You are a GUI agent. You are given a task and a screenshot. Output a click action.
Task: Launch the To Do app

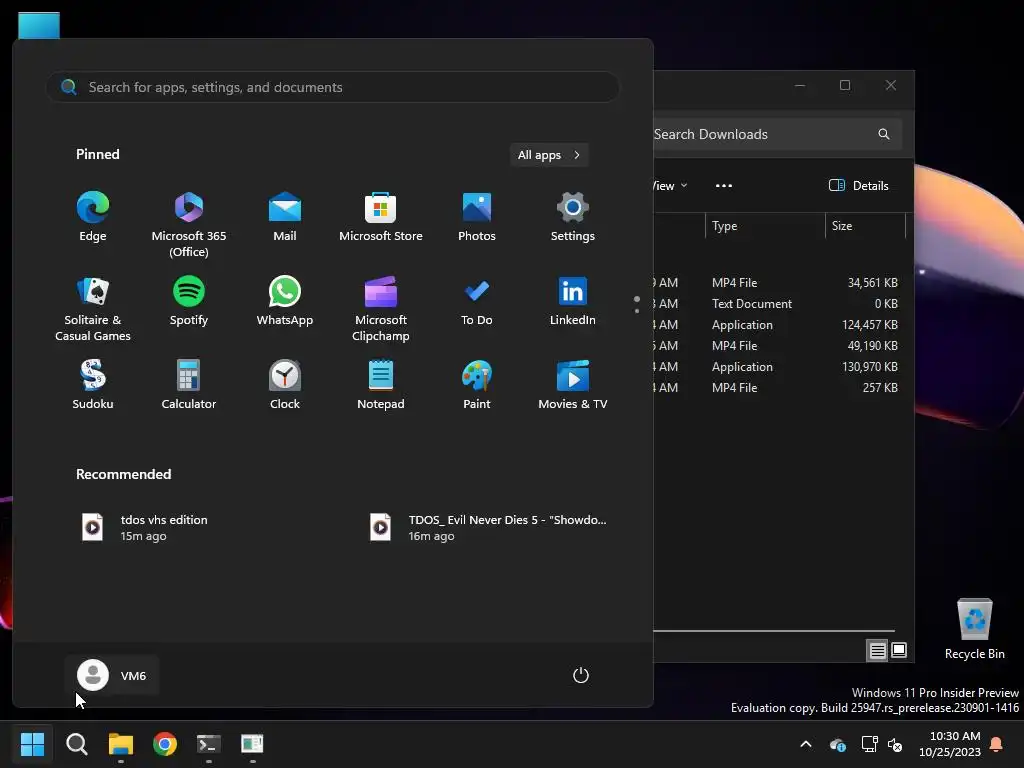477,301
